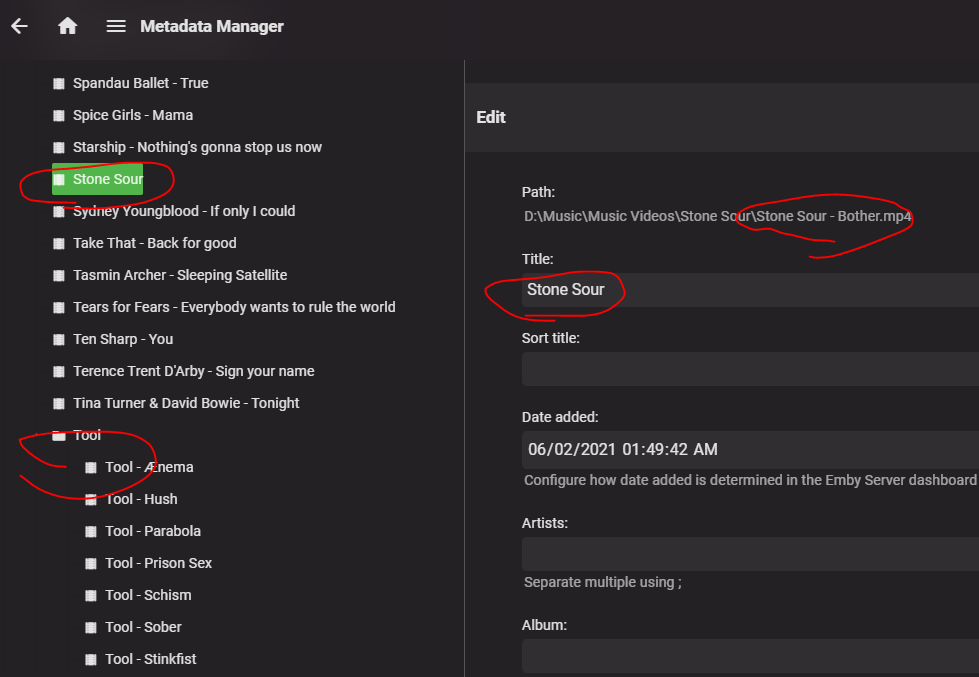Open Tears for Fears tree entry
The image size is (979, 677).
tap(234, 307)
